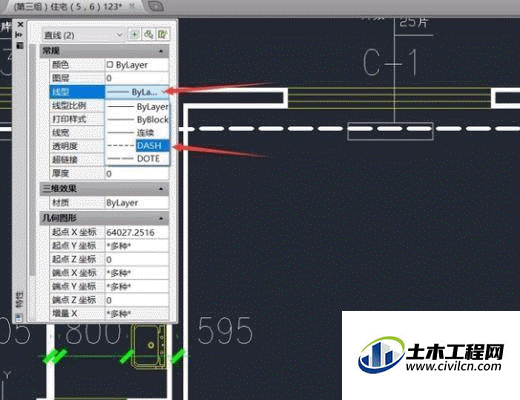Image resolution: width=520 pixels, height=400 pixels.
Task: Choose DOTE linetype option
Action: (x=138, y=159)
